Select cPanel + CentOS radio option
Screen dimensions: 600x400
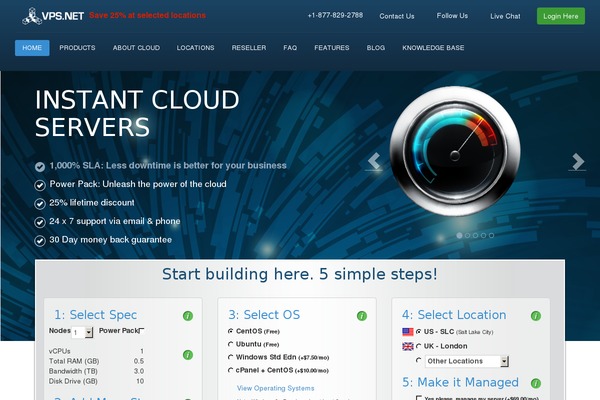click(230, 370)
